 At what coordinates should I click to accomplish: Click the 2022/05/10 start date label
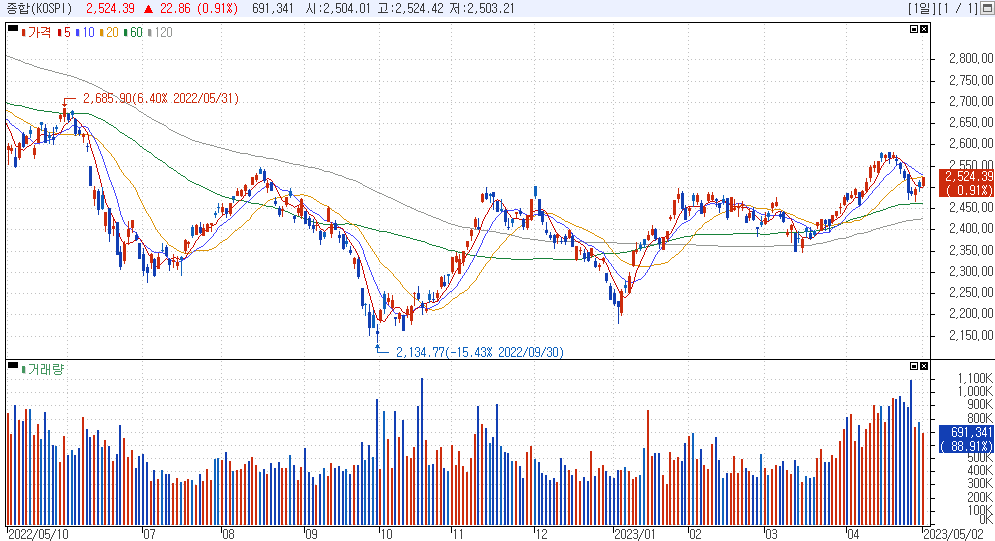tap(38, 534)
